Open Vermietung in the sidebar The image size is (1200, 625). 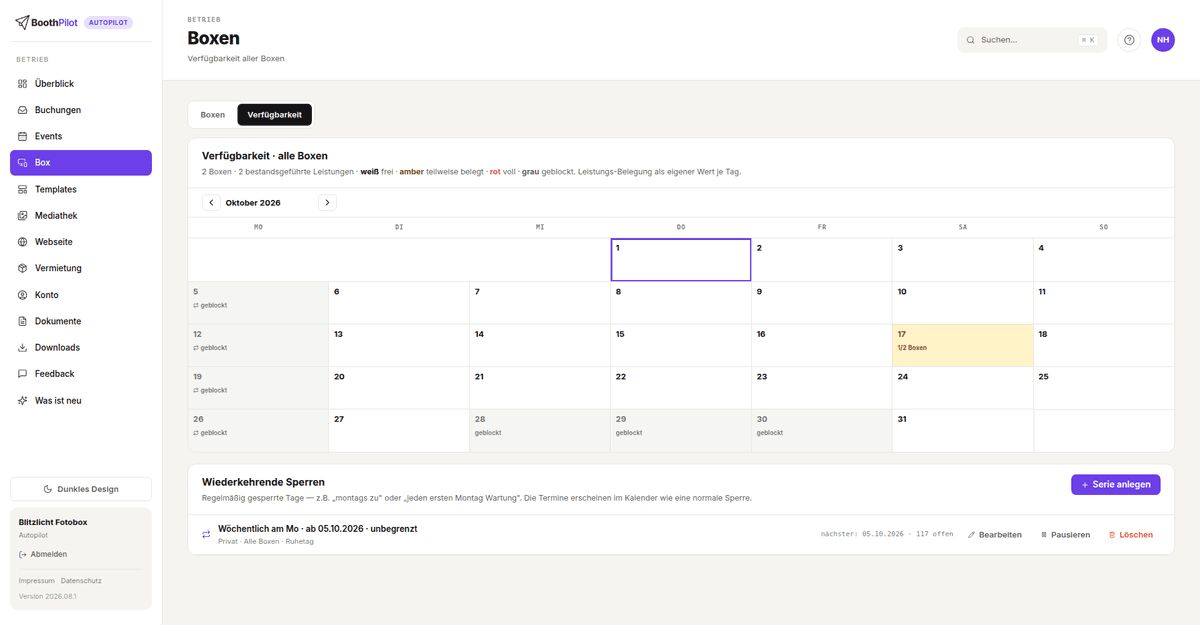coord(81,268)
